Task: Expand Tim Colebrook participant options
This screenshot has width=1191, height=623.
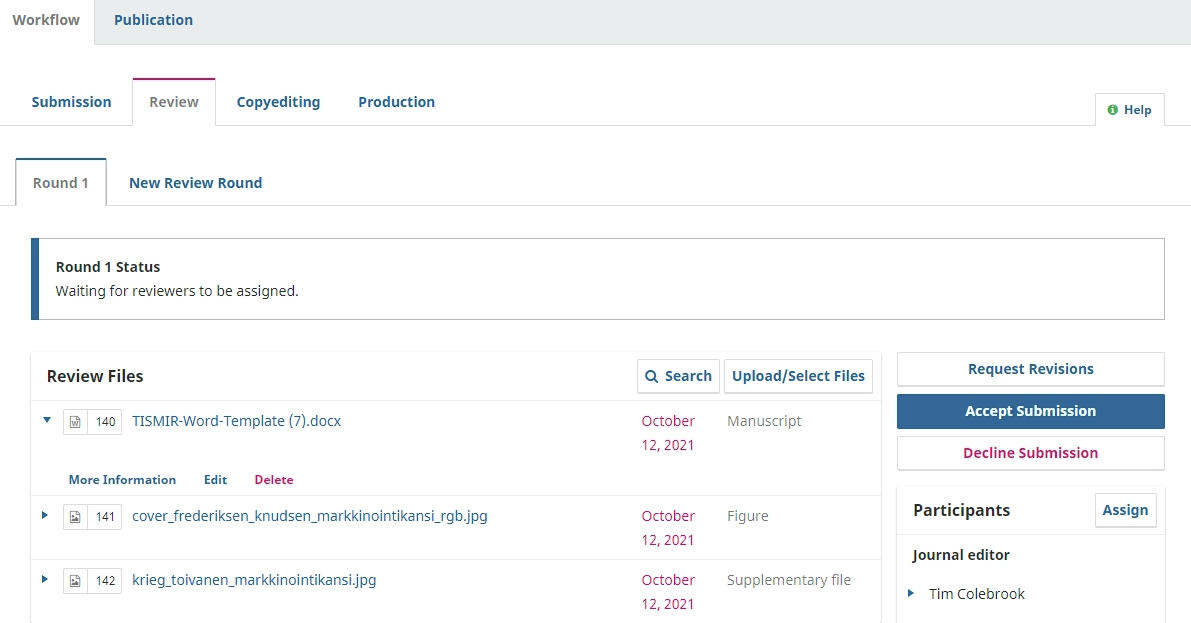Action: coord(911,594)
